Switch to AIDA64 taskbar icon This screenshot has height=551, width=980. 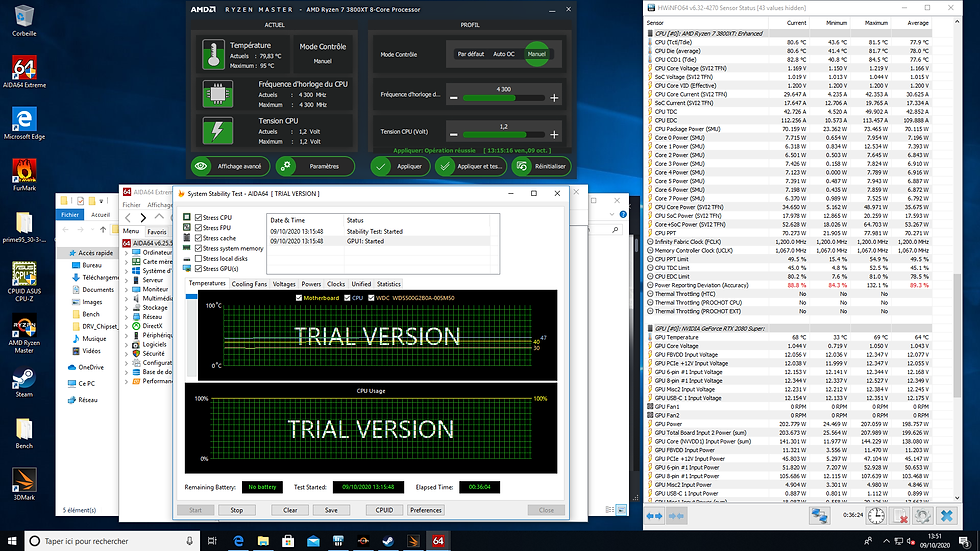click(438, 541)
